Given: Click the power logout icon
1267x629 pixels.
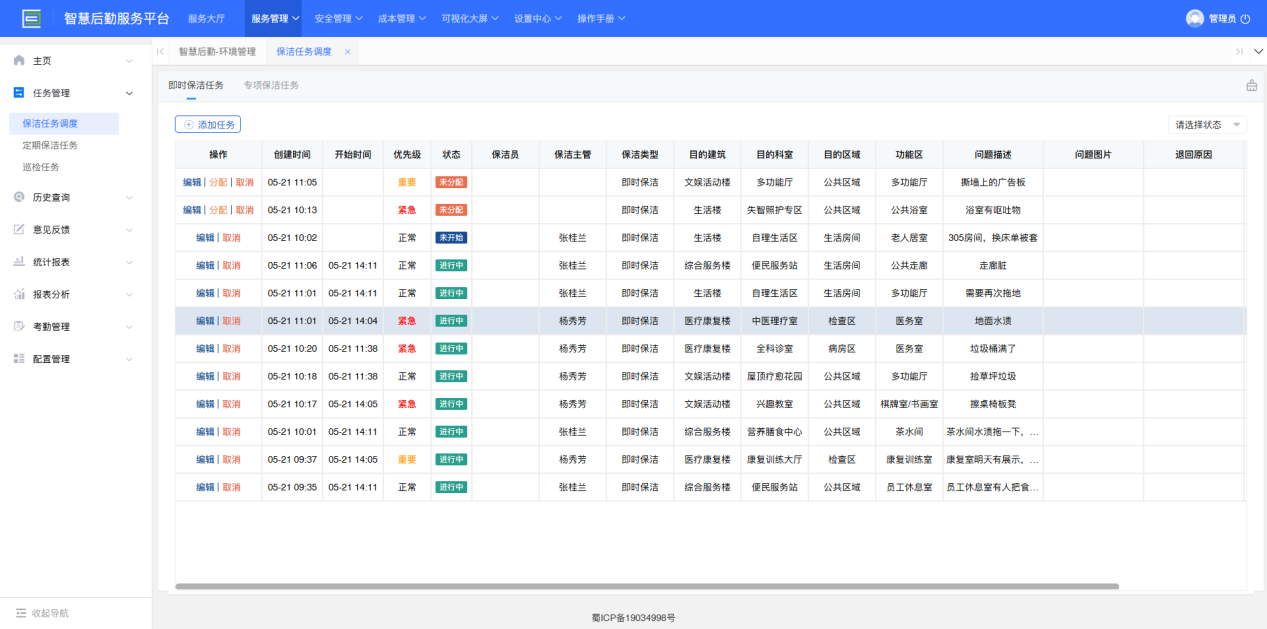Looking at the screenshot, I should [x=1245, y=18].
